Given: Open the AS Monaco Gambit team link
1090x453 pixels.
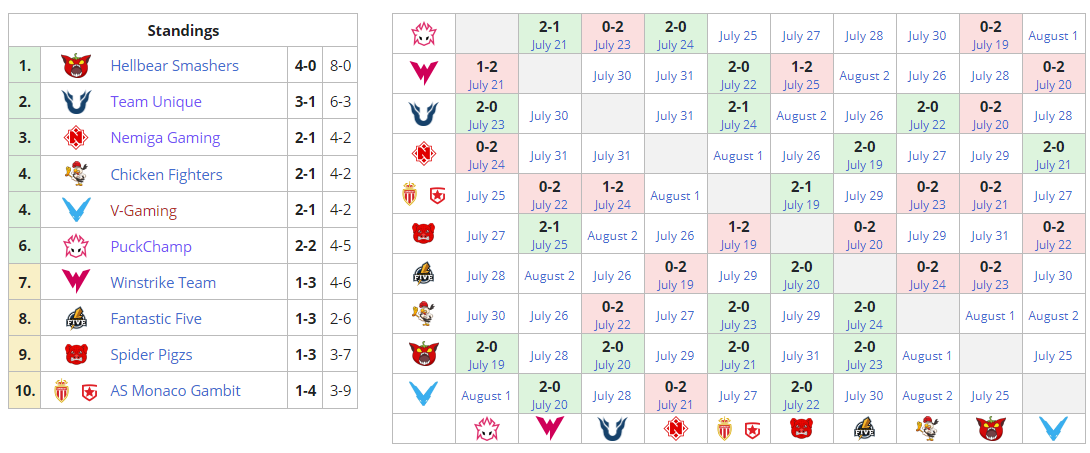Looking at the screenshot, I should 175,391.
